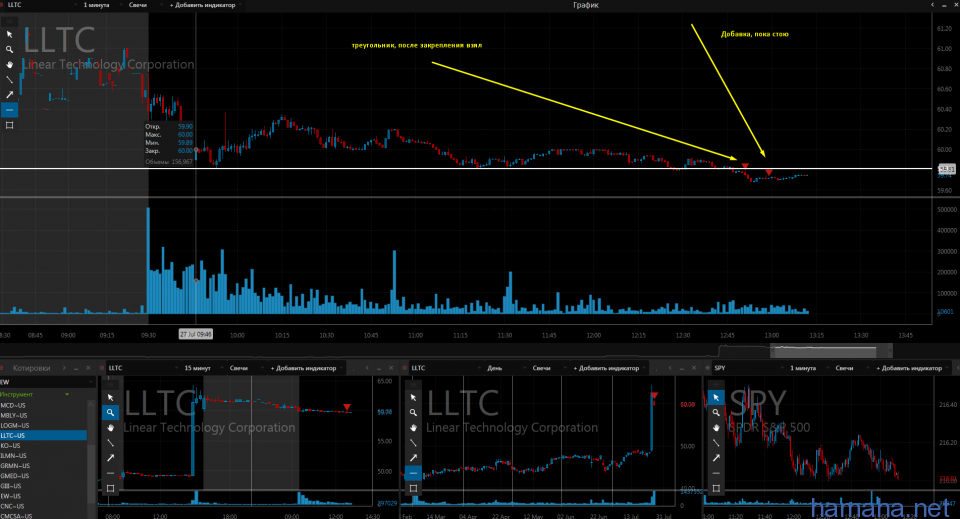Expand the Котировки panel arrow button
This screenshot has height=519, width=960.
64,368
